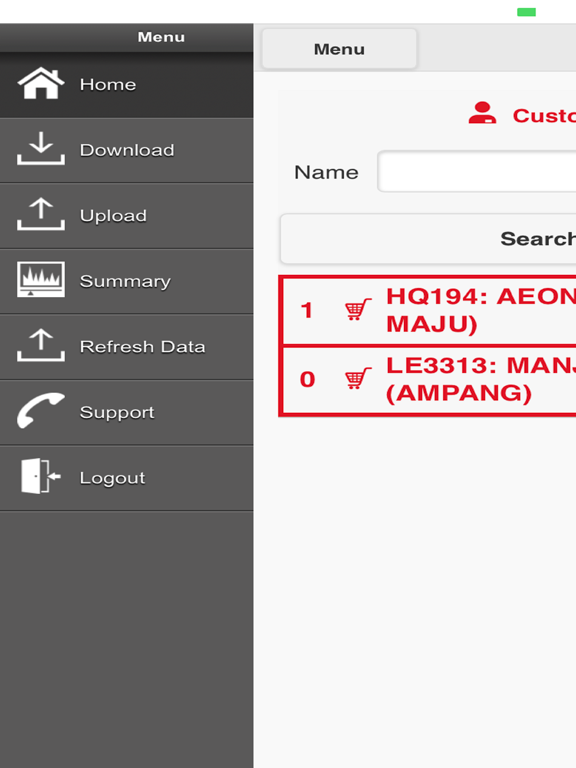Click the Upload arrow icon beside Upload

pos(41,214)
